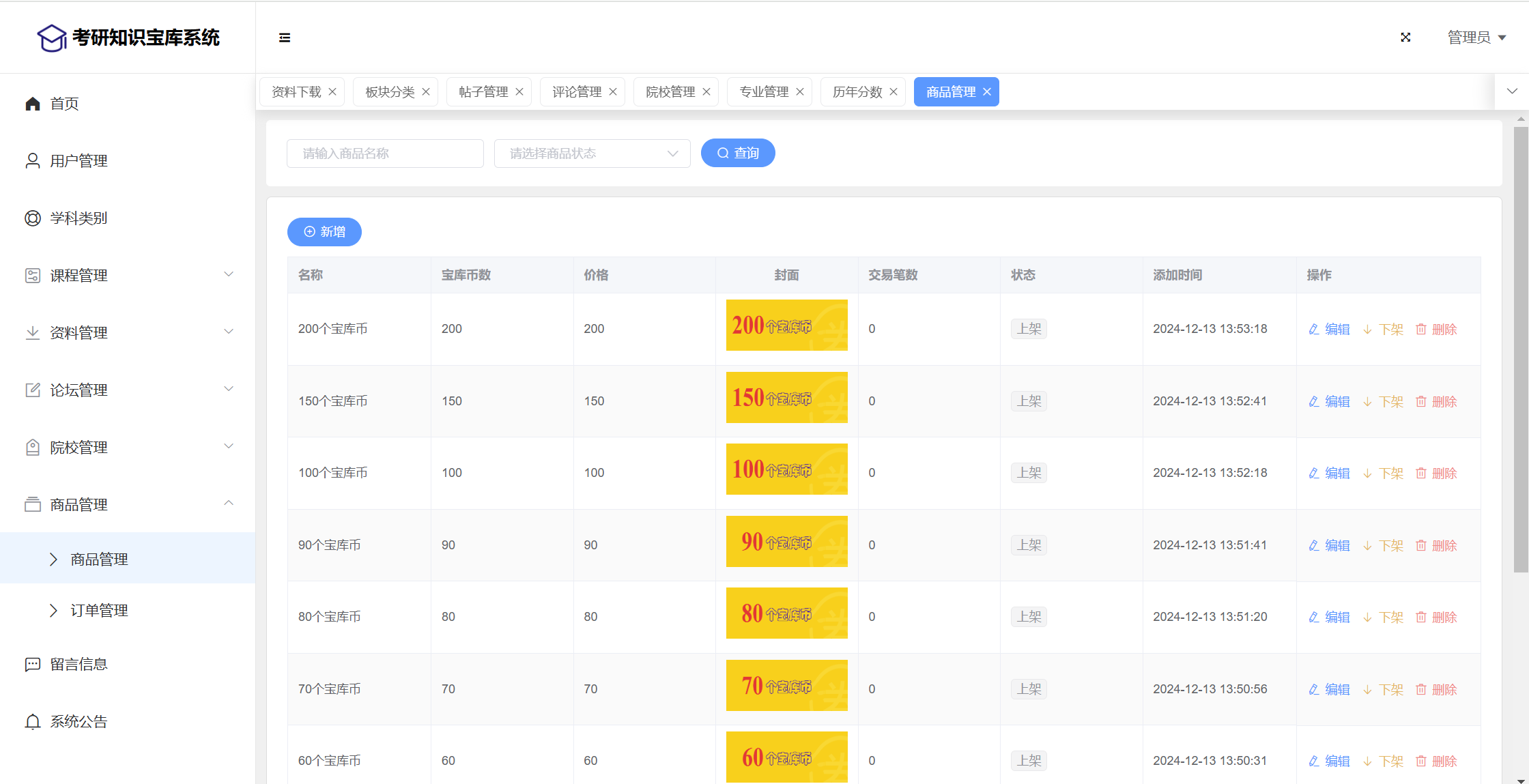Toggle fullscreen using the expand icon
This screenshot has width=1529, height=784.
pos(1405,38)
